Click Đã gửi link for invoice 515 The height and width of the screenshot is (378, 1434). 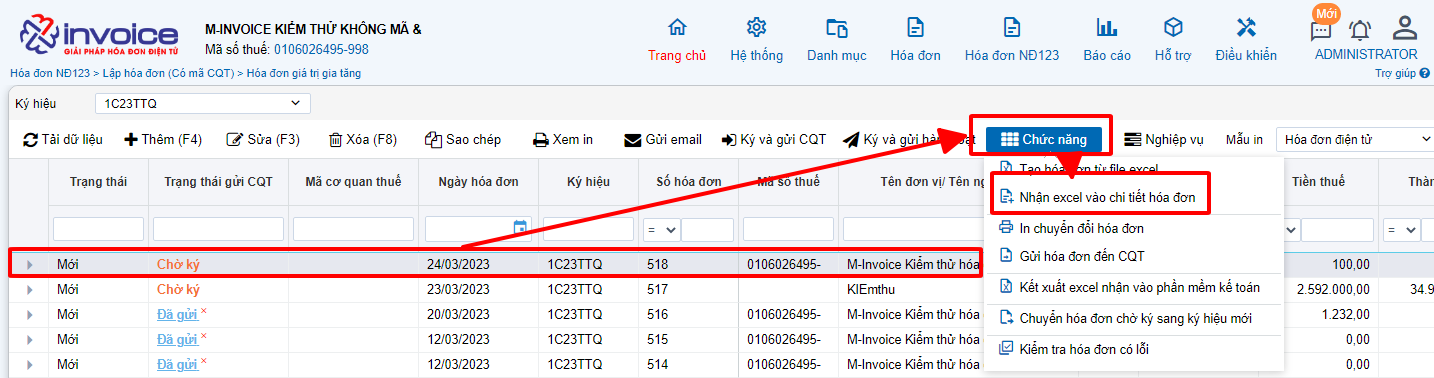point(177,340)
